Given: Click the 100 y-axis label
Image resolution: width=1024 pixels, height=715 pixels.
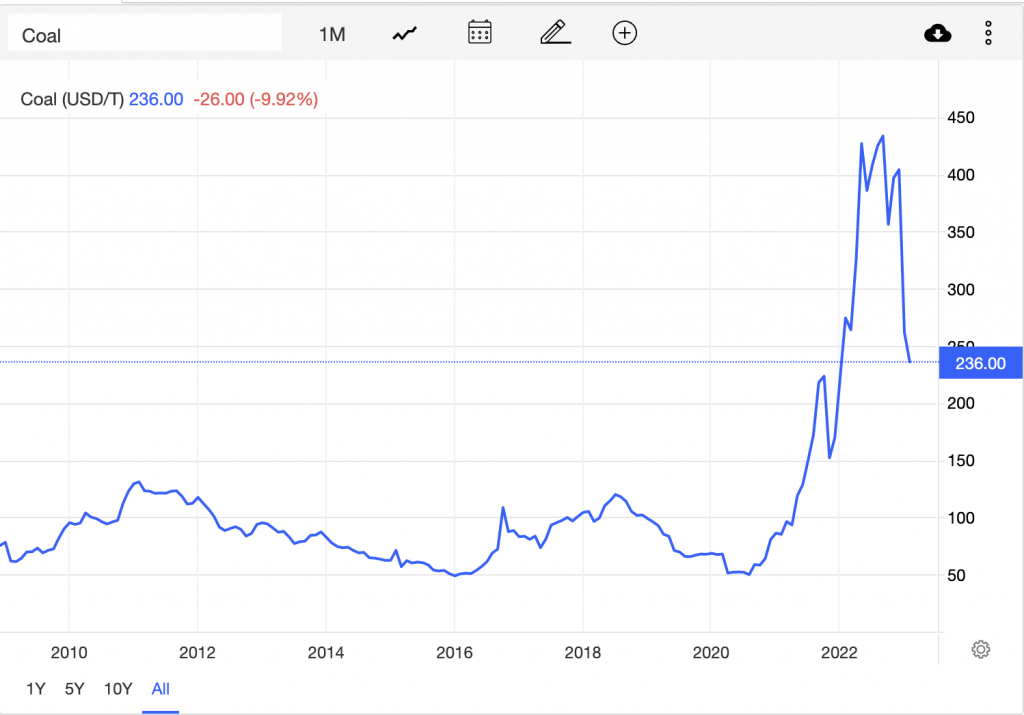Looking at the screenshot, I should pyautogui.click(x=961, y=518).
